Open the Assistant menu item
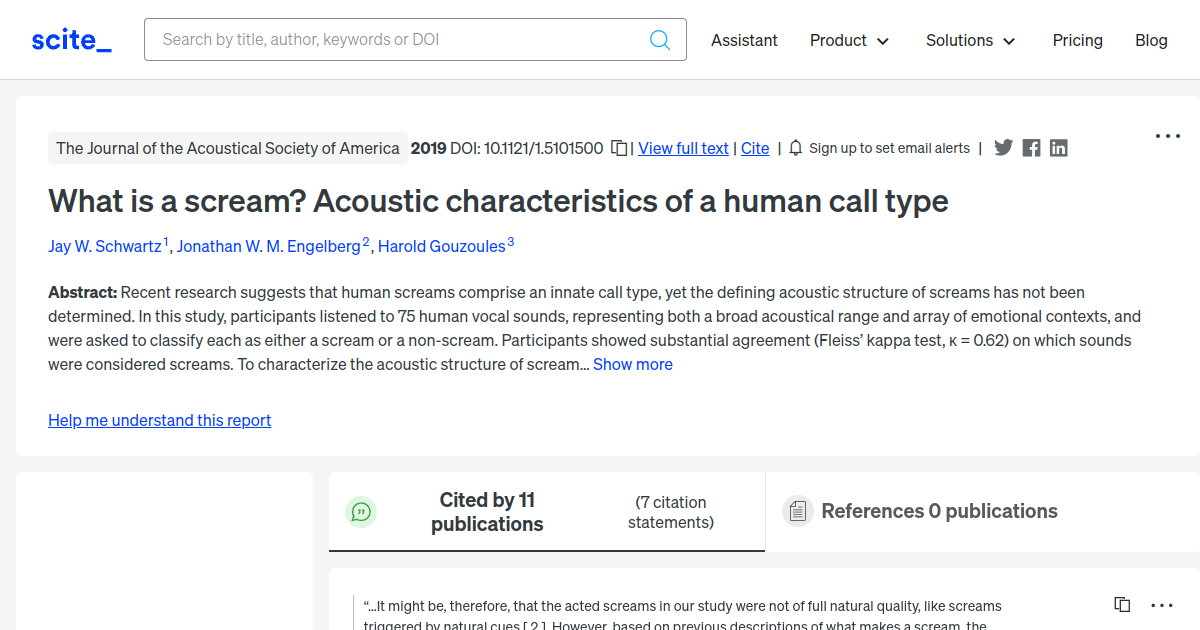1200x630 pixels. (x=744, y=40)
